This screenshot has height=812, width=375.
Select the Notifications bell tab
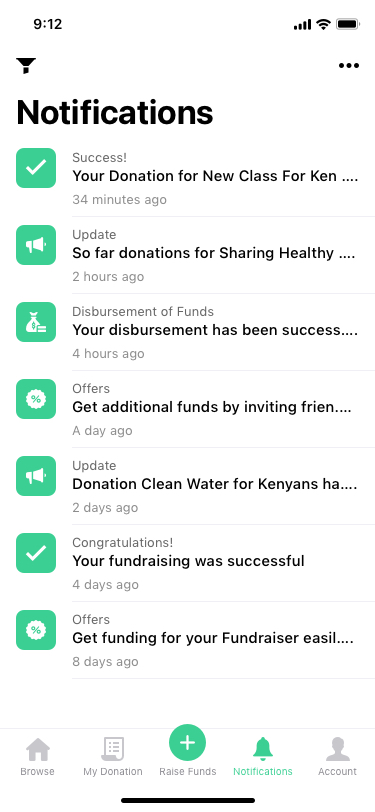pyautogui.click(x=263, y=756)
